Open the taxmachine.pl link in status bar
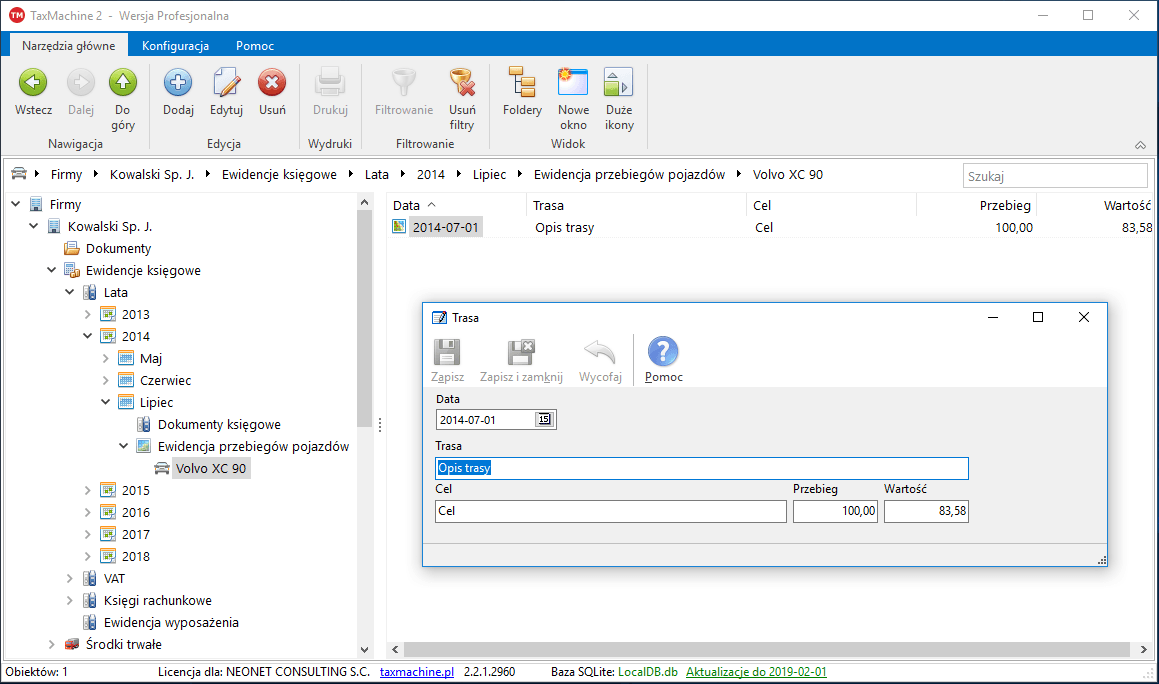The width and height of the screenshot is (1159, 684). [417, 672]
